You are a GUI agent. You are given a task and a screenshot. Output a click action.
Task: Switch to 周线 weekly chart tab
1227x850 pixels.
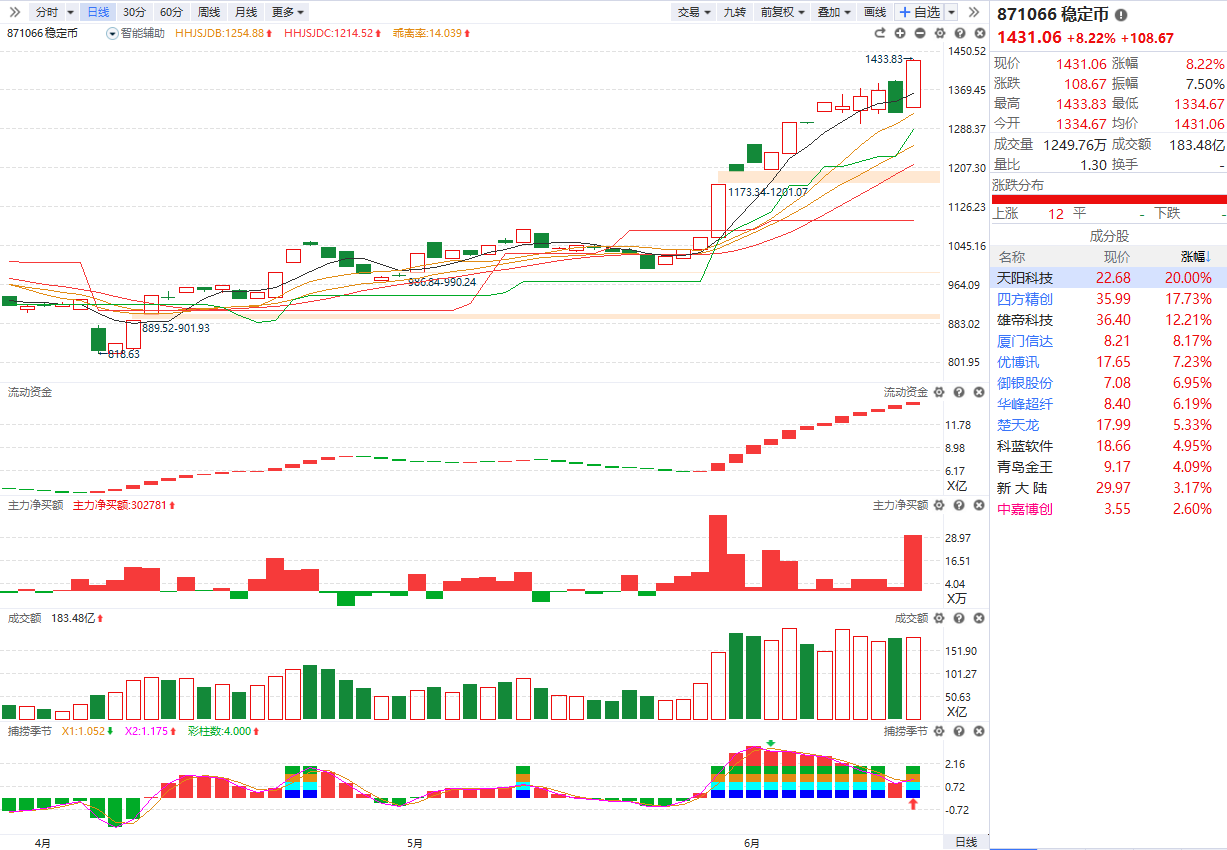[x=209, y=12]
